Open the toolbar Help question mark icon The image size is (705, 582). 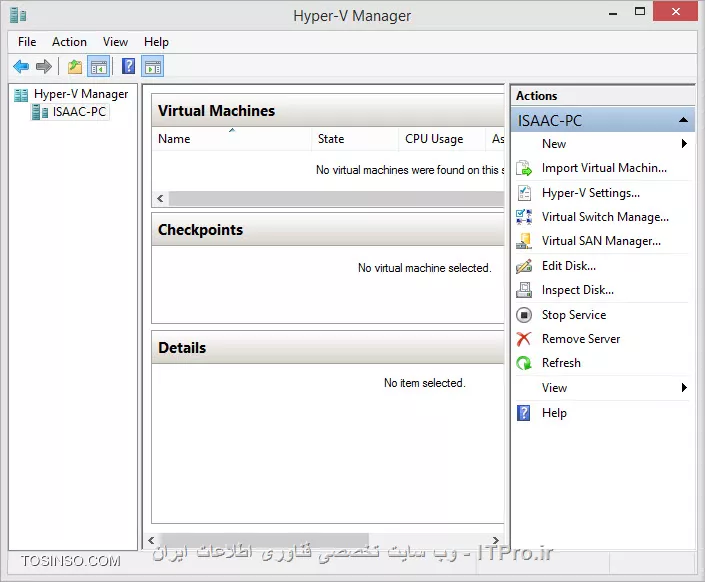click(x=128, y=67)
